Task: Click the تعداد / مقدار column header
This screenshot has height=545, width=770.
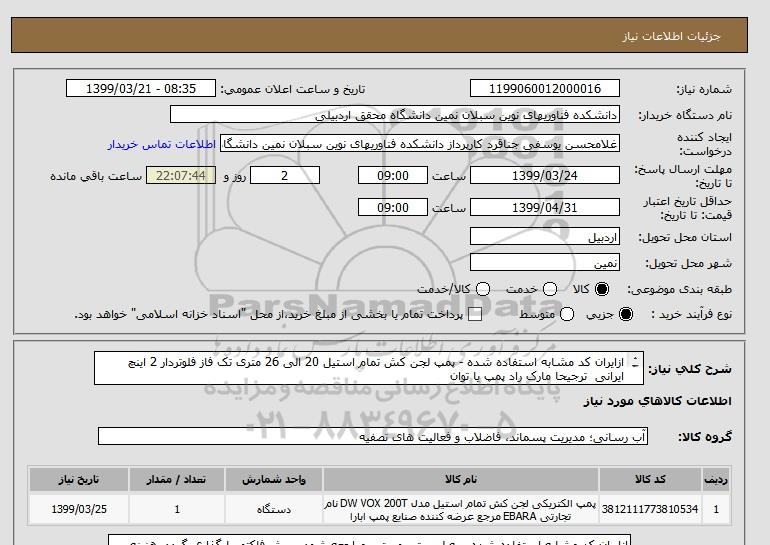Action: (177, 480)
